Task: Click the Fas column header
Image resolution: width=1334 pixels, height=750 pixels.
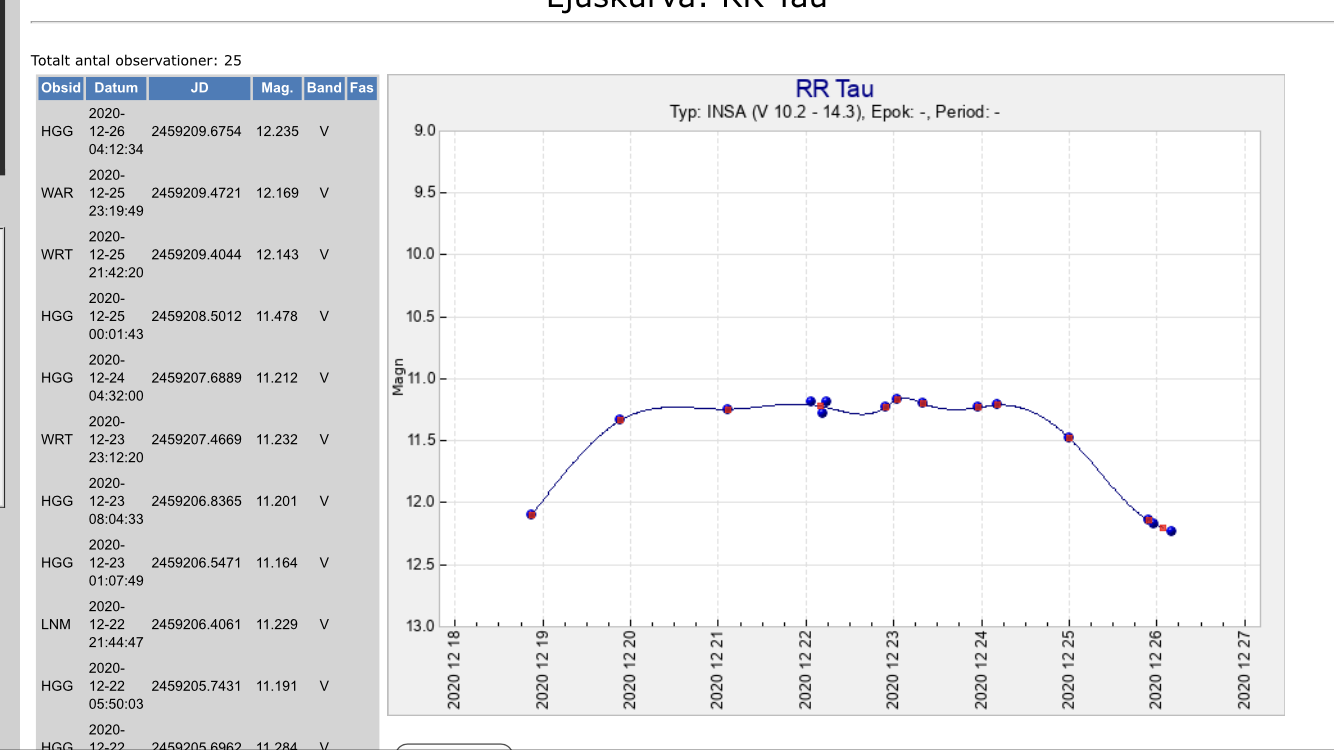Action: click(362, 88)
